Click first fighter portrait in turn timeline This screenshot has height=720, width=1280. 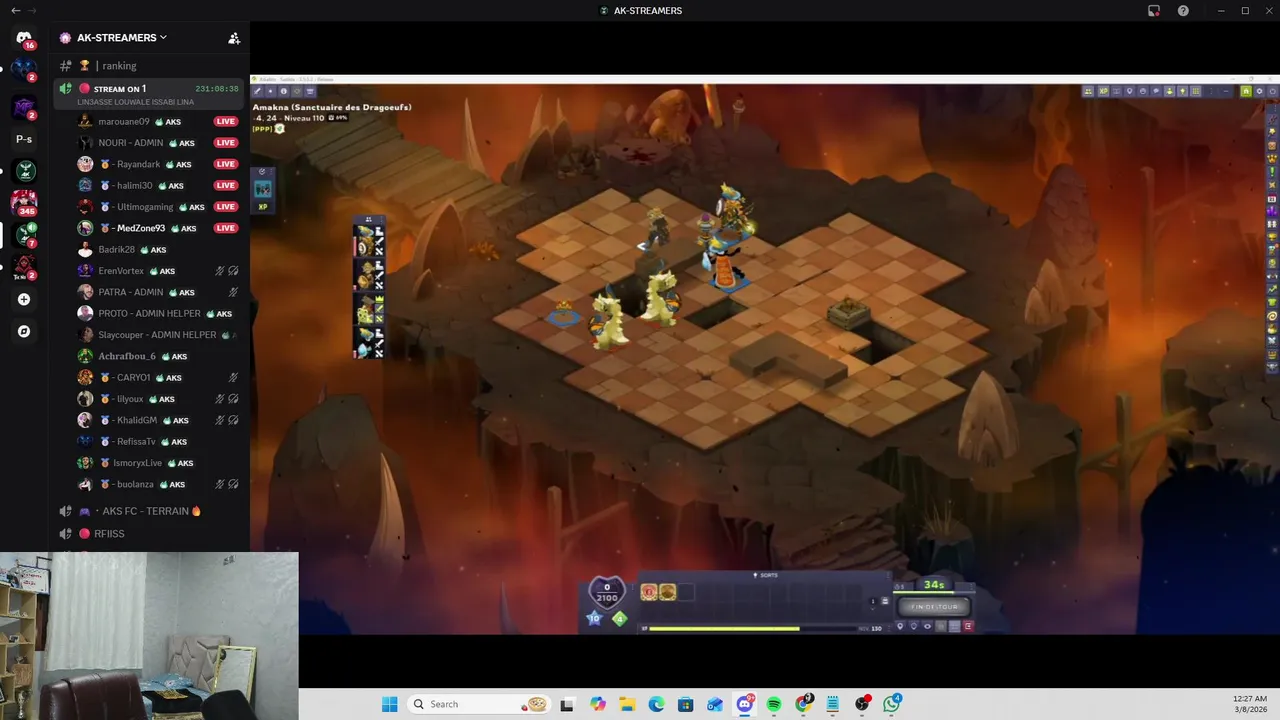pyautogui.click(x=367, y=242)
